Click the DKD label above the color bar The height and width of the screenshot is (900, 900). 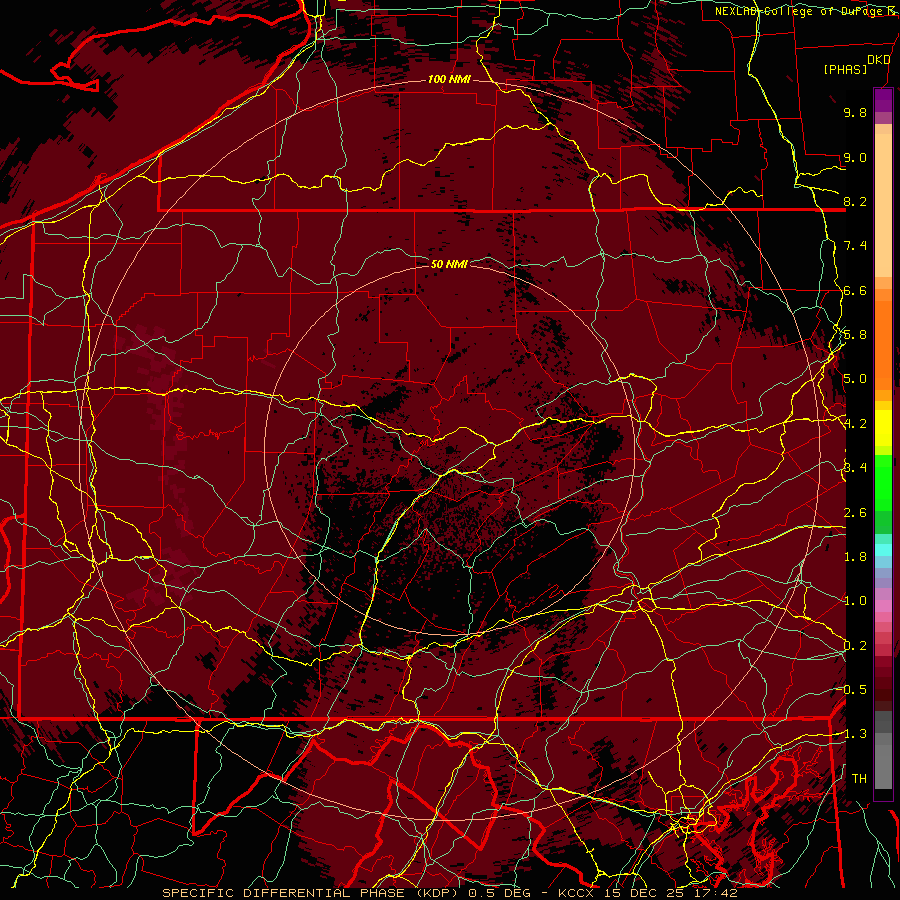(x=879, y=60)
